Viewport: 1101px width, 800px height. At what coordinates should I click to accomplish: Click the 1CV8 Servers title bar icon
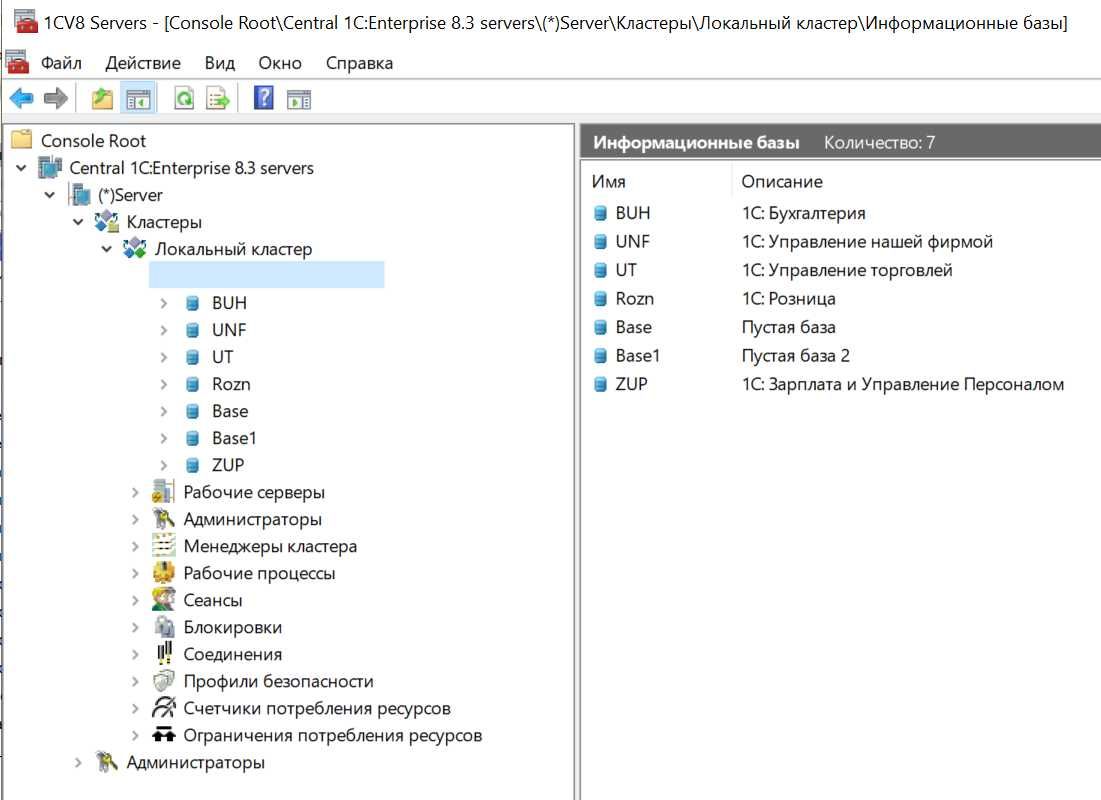tap(26, 21)
